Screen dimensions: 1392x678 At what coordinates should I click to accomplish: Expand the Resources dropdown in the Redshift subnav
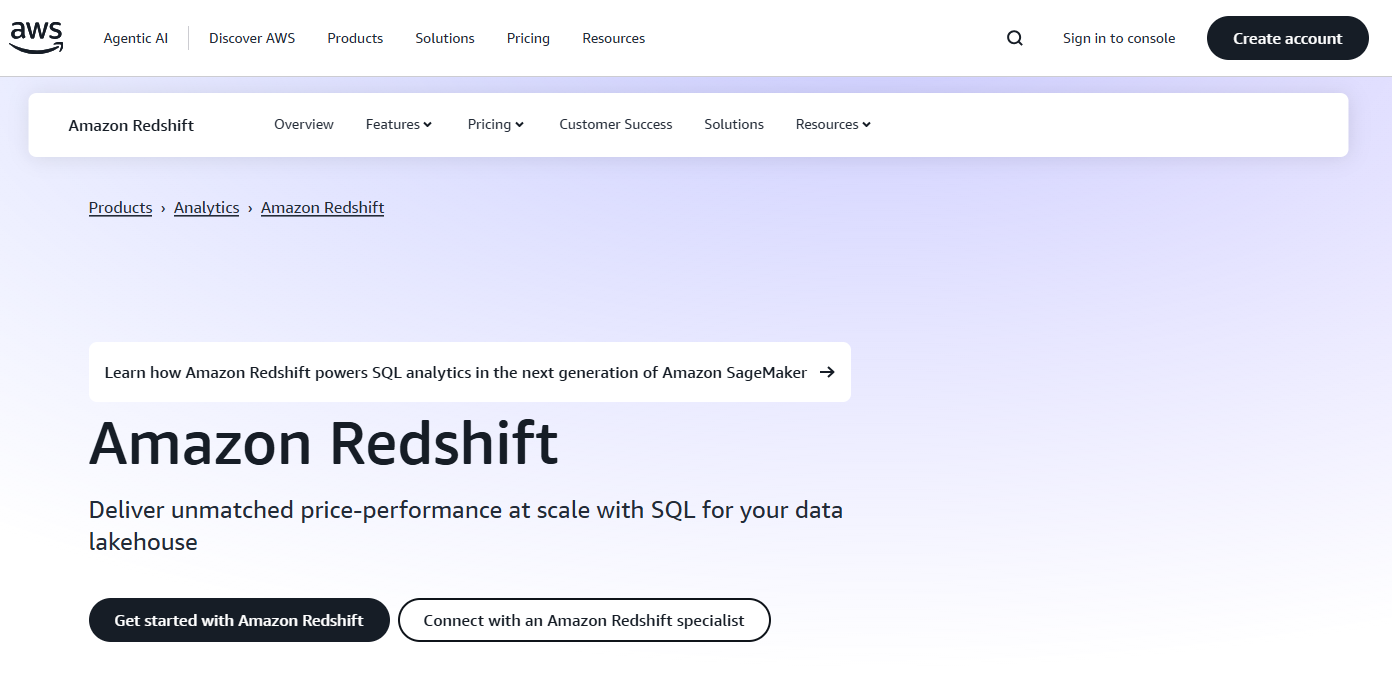pyautogui.click(x=832, y=124)
